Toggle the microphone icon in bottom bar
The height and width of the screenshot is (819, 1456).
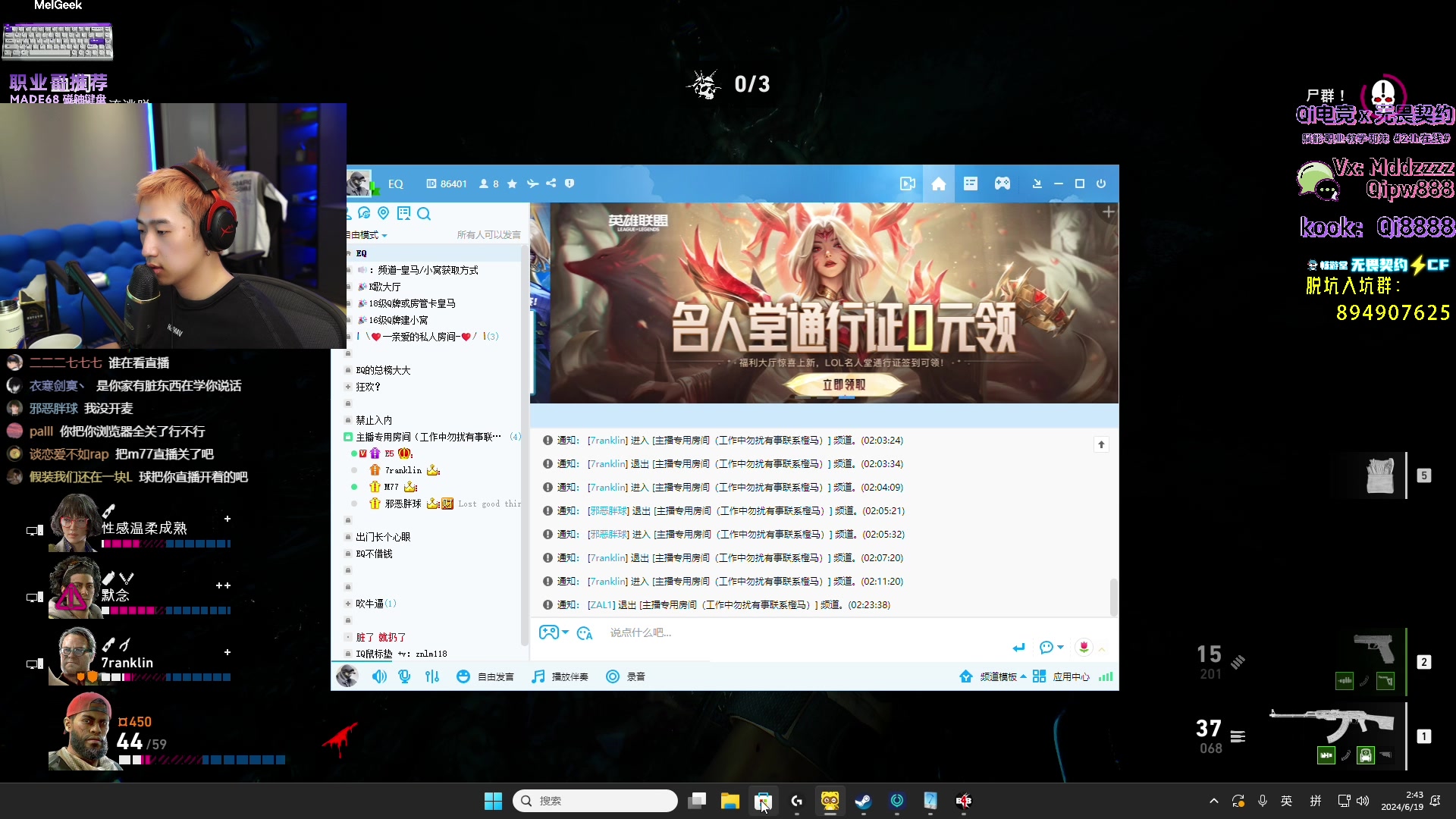point(405,676)
